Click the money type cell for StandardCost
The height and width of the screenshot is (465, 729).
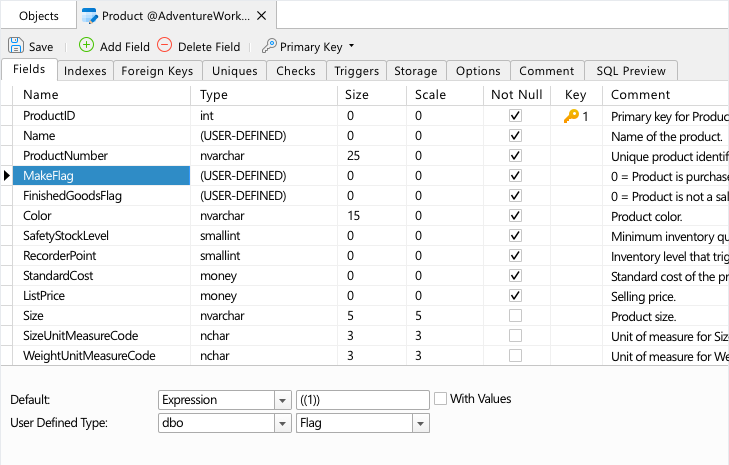264,276
